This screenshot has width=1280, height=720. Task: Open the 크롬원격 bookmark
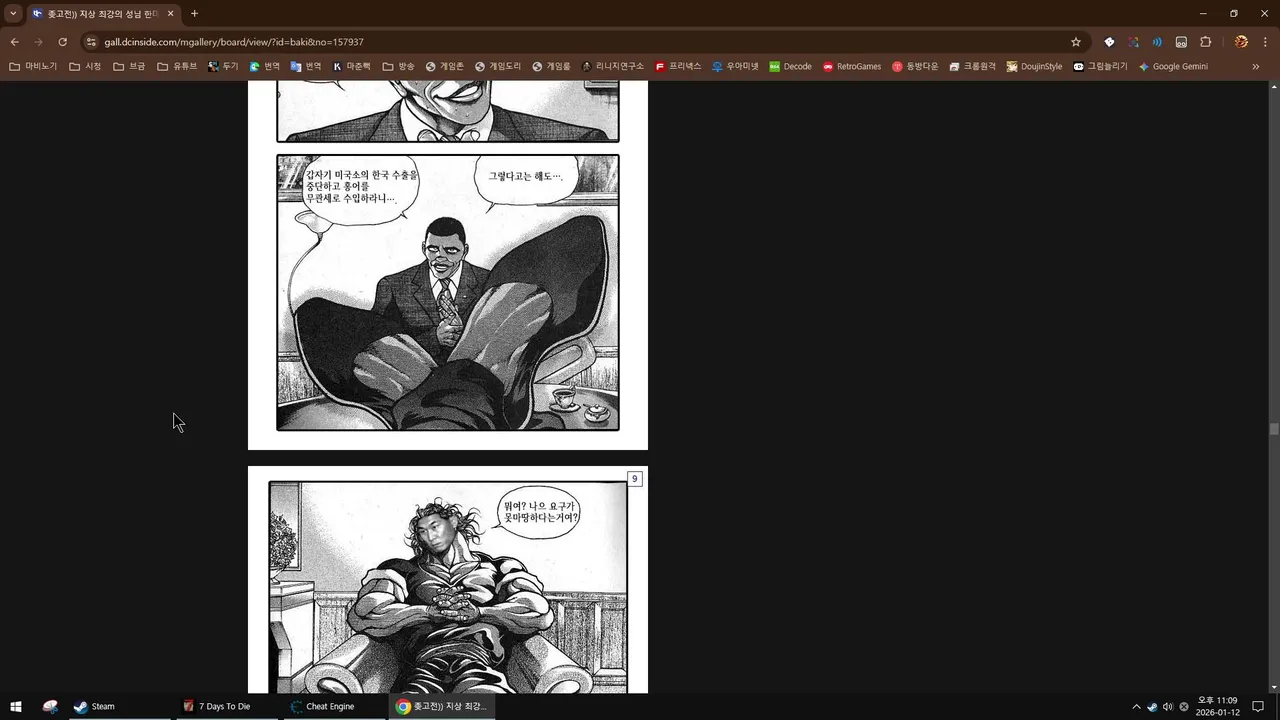(973, 67)
